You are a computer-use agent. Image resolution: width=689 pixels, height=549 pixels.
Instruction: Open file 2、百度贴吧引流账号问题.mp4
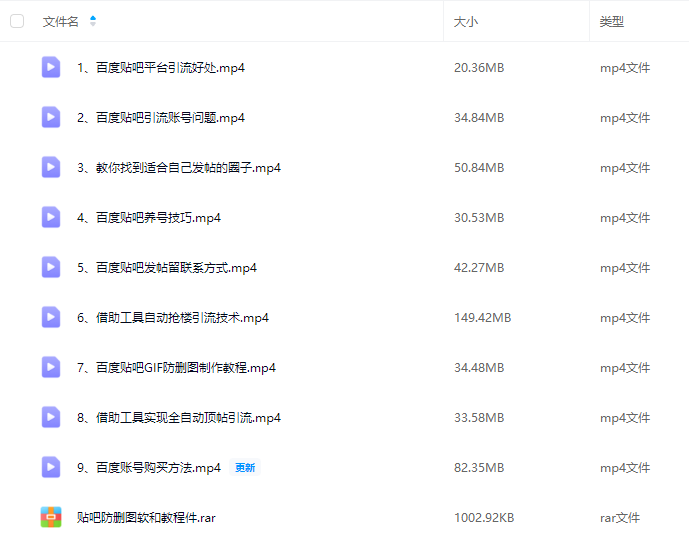tap(161, 118)
